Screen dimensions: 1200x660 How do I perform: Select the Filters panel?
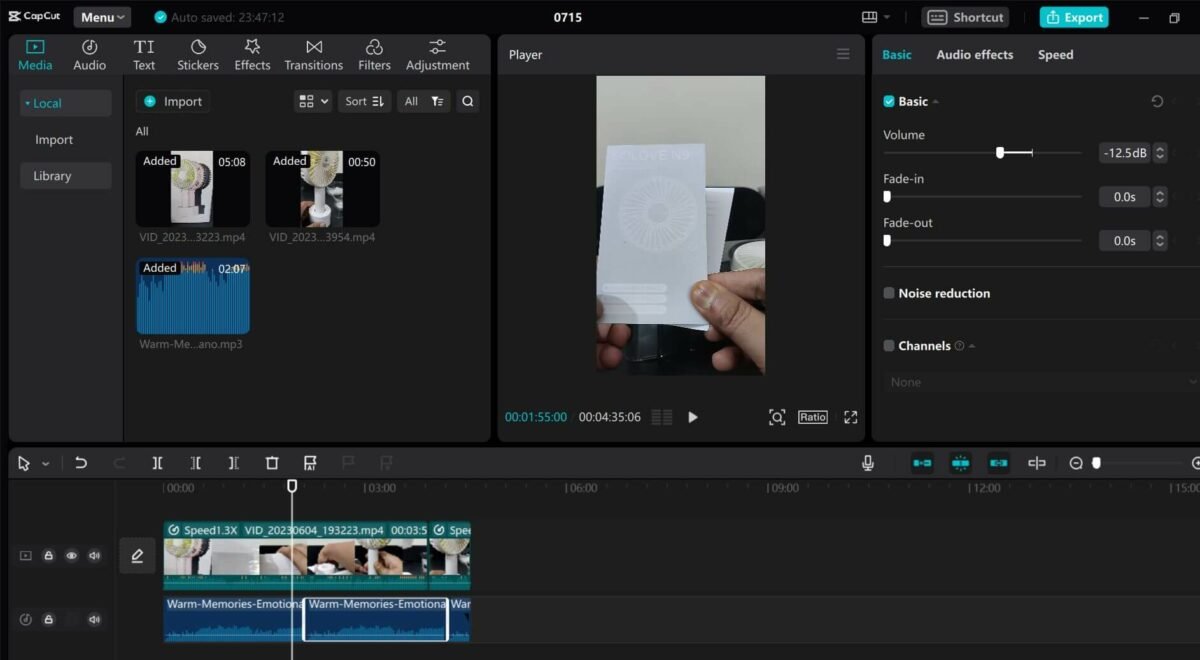(x=374, y=54)
